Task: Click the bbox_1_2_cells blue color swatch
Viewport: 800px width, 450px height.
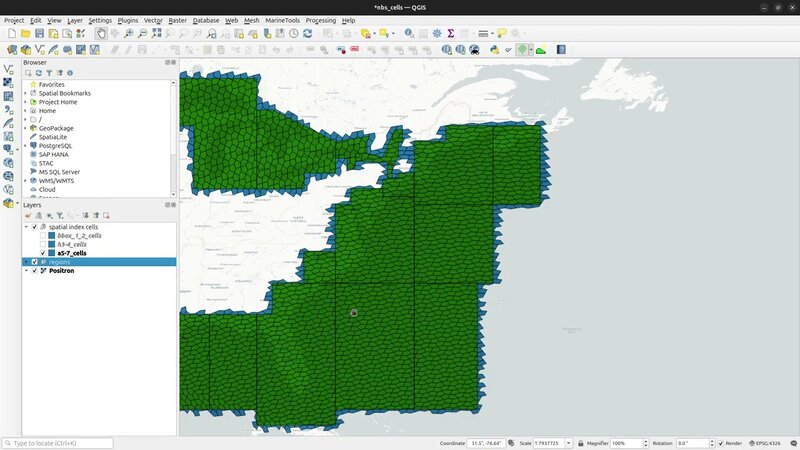Action: point(52,236)
